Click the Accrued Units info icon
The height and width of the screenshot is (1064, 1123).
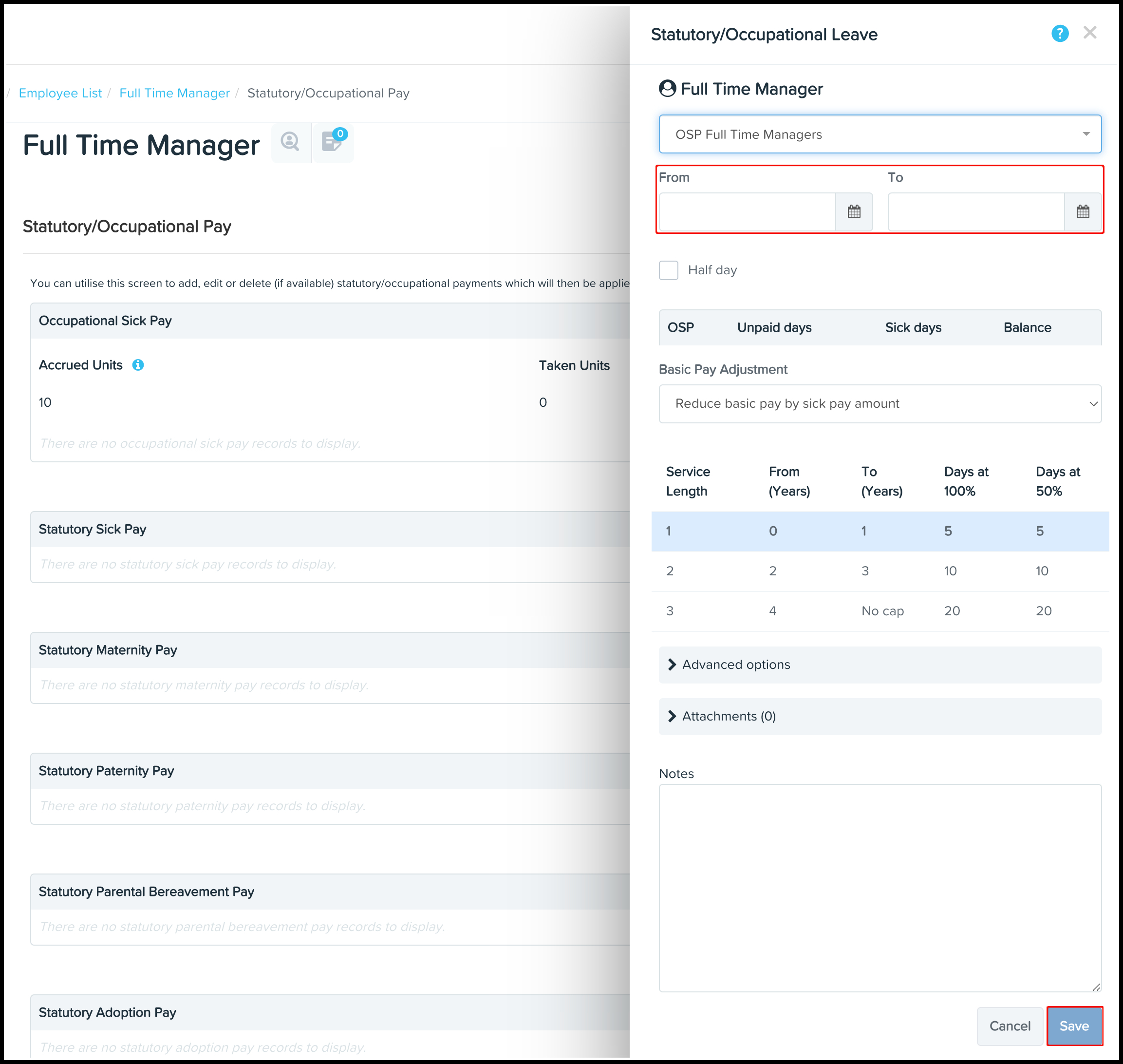138,365
